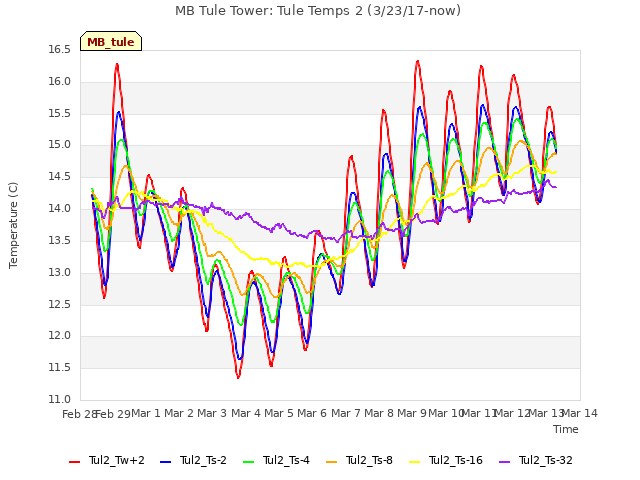Click the 16.5 y-axis tick label

[60, 50]
